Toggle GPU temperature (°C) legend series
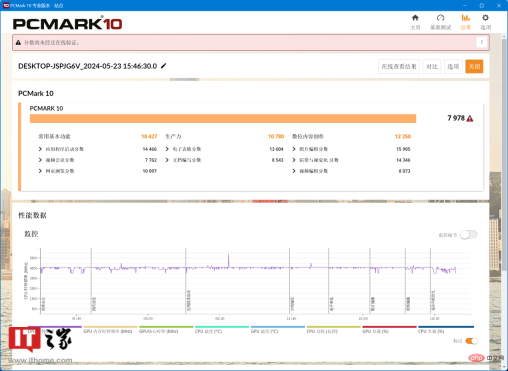 point(277,330)
